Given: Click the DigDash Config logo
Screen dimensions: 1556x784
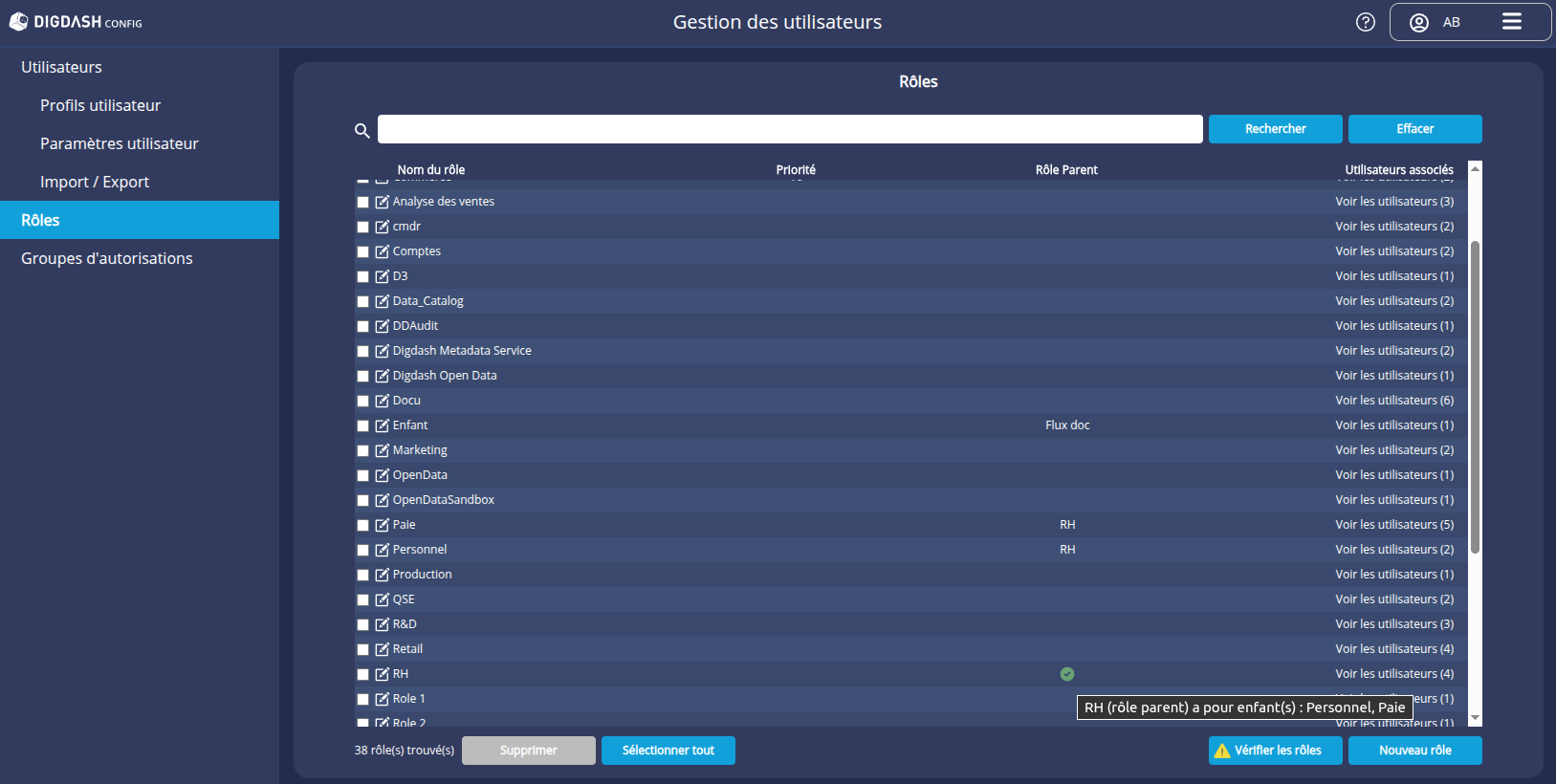Looking at the screenshot, I should 77,22.
